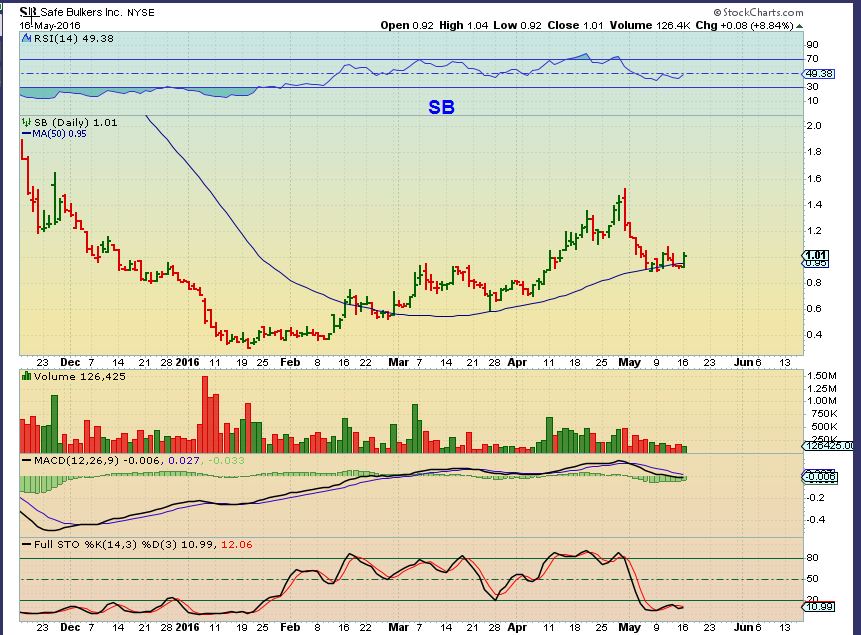Click the RSI(14) legend icon

click(26, 38)
